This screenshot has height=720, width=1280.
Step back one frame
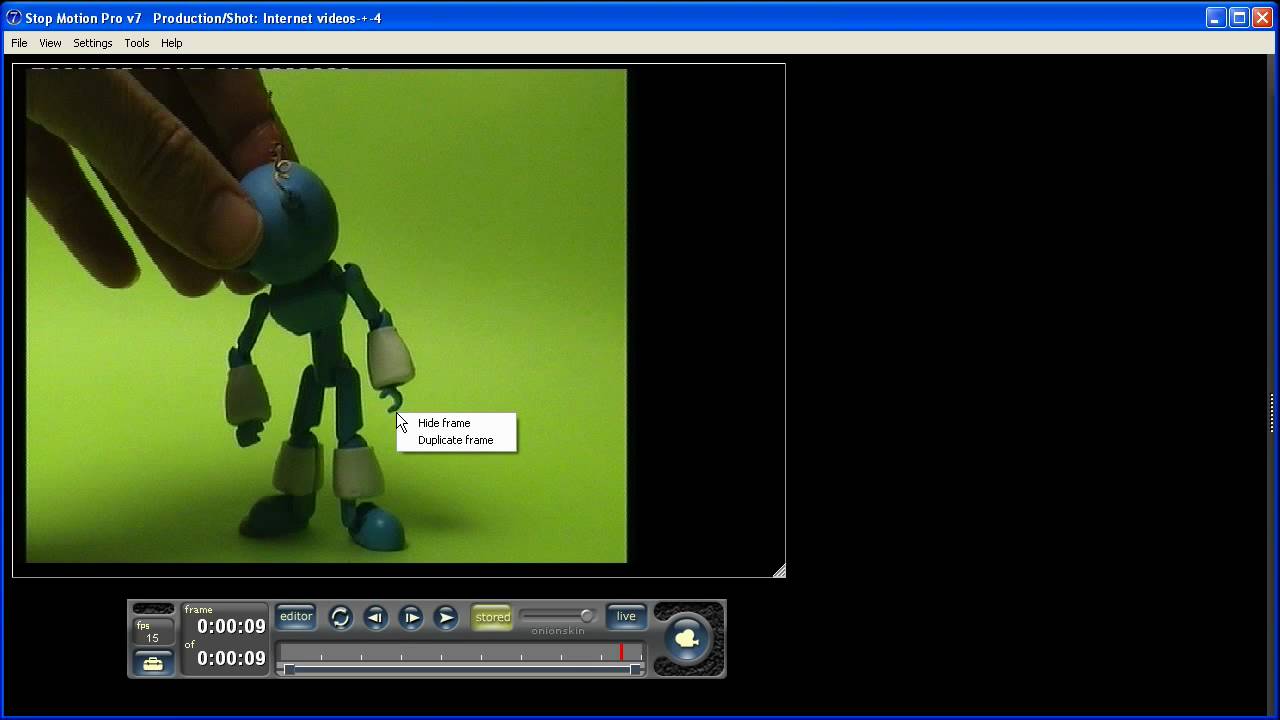(x=375, y=617)
